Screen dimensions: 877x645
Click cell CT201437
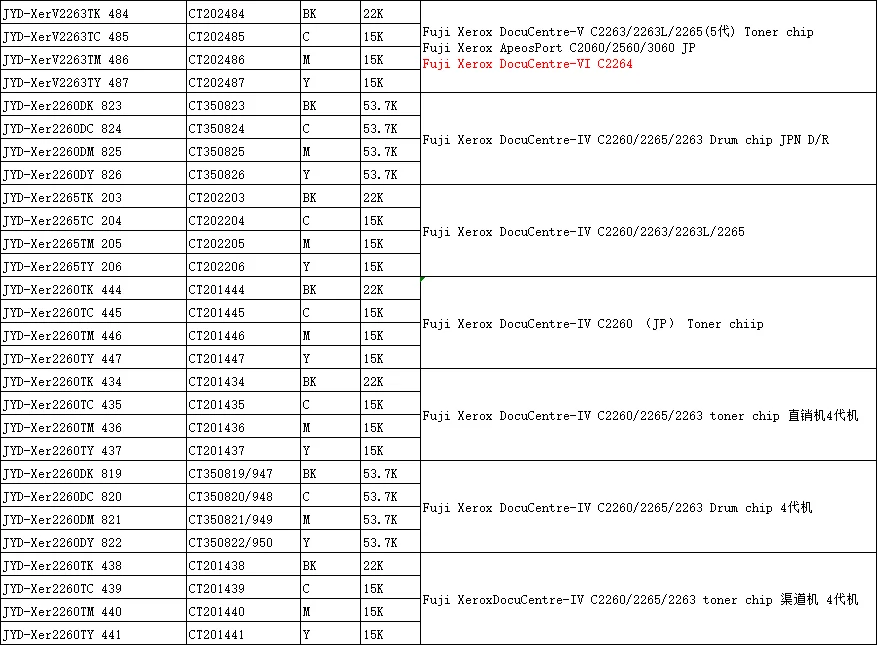216,451
